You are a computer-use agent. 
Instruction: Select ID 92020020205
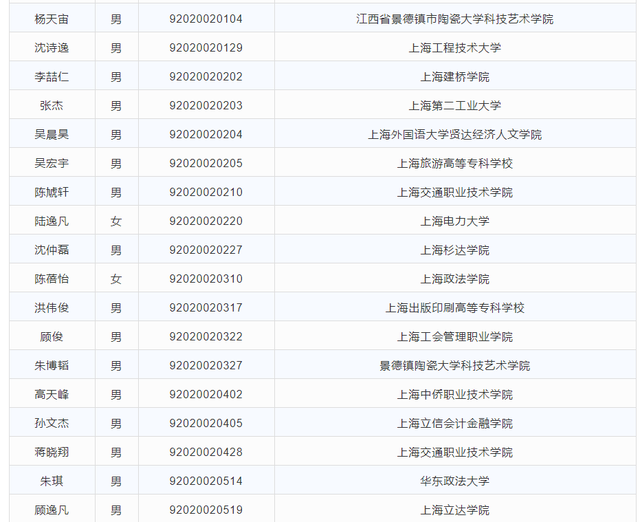(x=206, y=164)
